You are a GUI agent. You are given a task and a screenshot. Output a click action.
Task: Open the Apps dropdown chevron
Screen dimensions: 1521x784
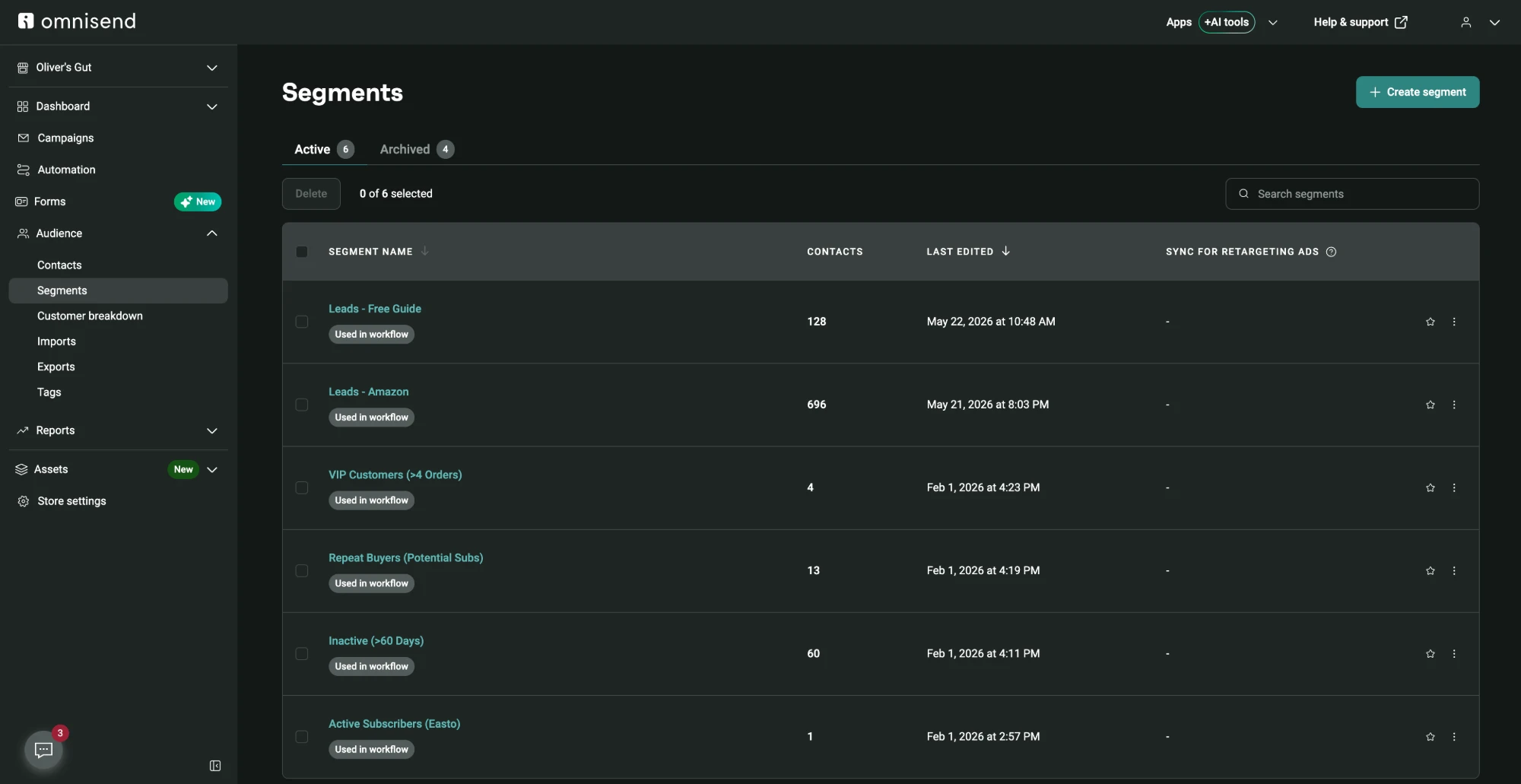1273,22
